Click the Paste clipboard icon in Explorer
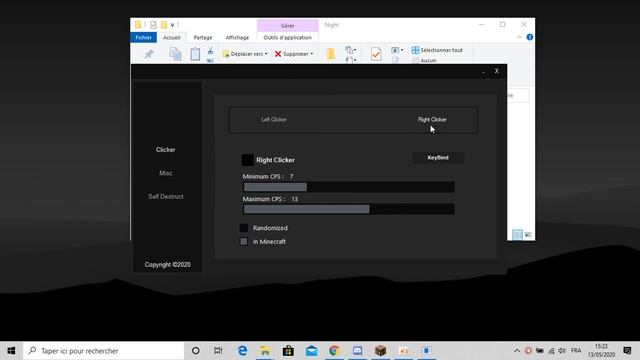 (195, 54)
